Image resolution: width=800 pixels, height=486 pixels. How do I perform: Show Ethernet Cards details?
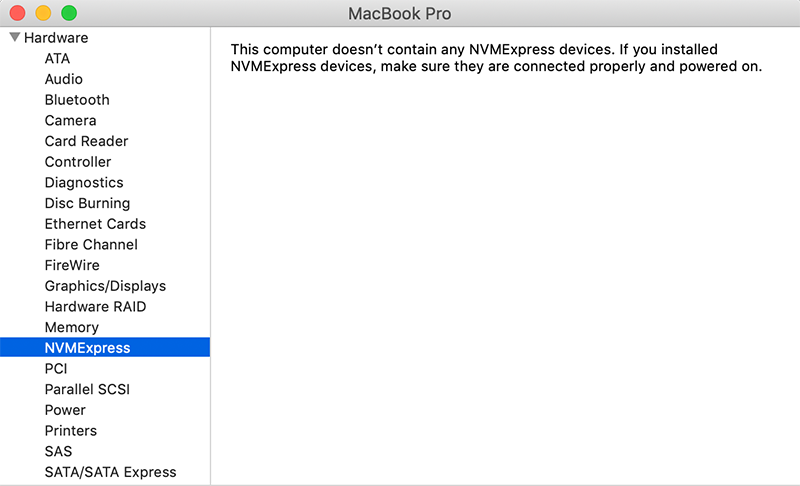point(95,224)
